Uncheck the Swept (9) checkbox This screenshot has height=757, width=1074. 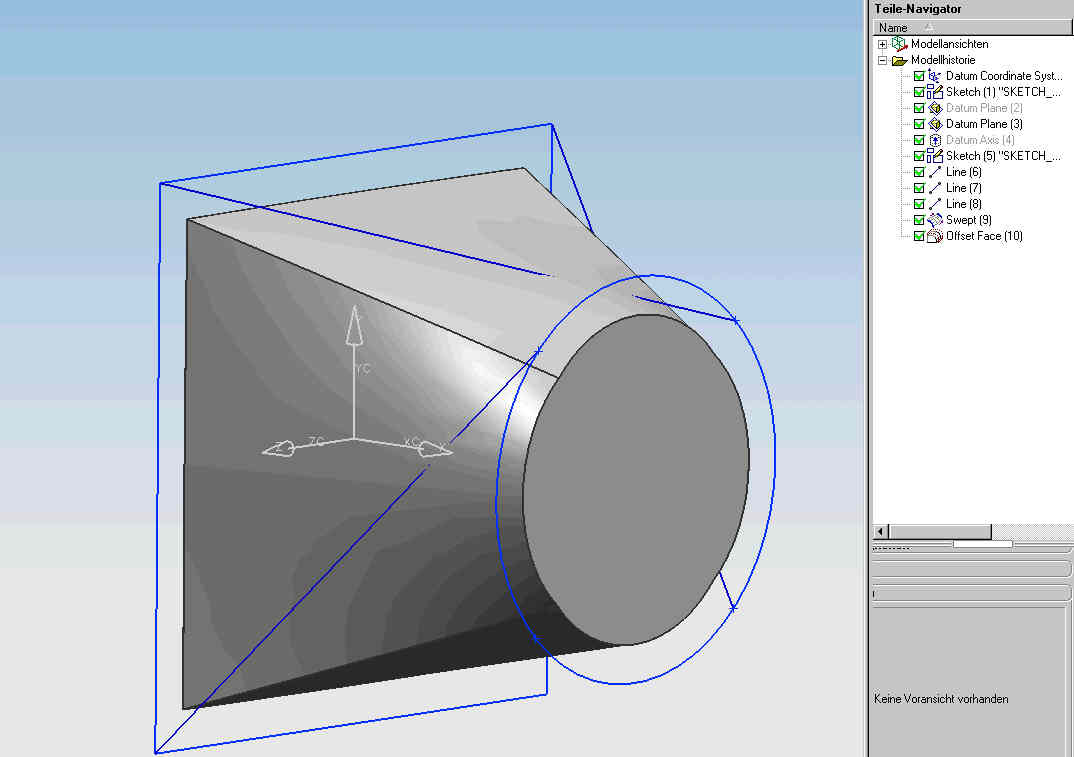point(919,219)
